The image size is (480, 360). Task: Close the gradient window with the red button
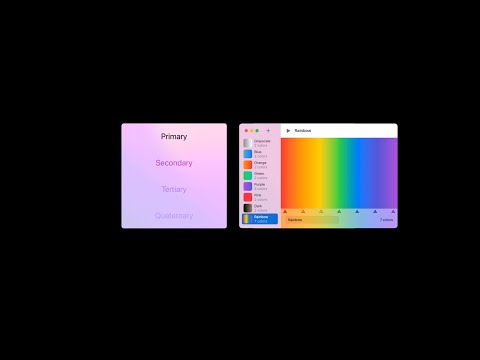tap(246, 131)
